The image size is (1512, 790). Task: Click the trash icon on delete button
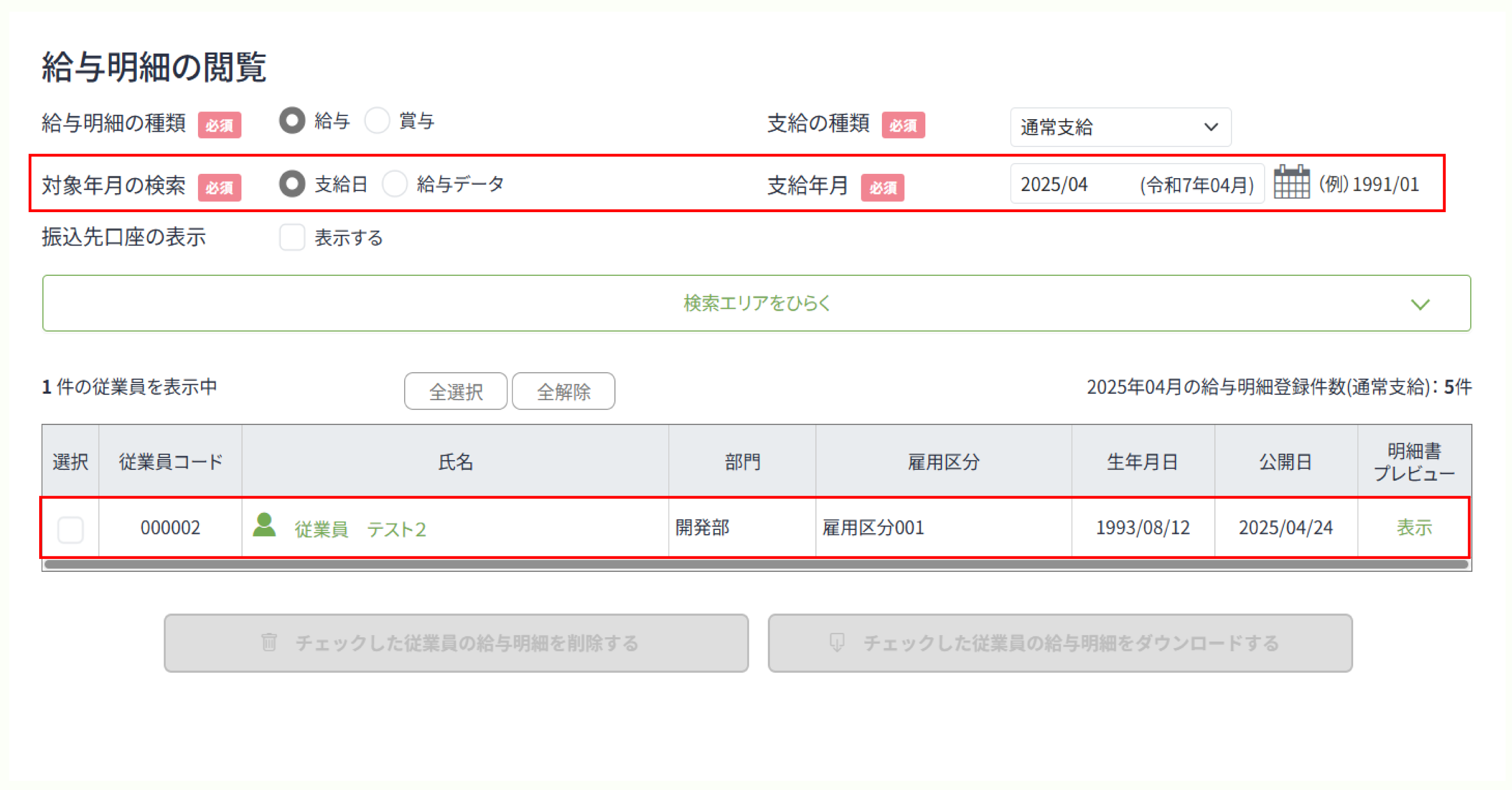point(269,642)
